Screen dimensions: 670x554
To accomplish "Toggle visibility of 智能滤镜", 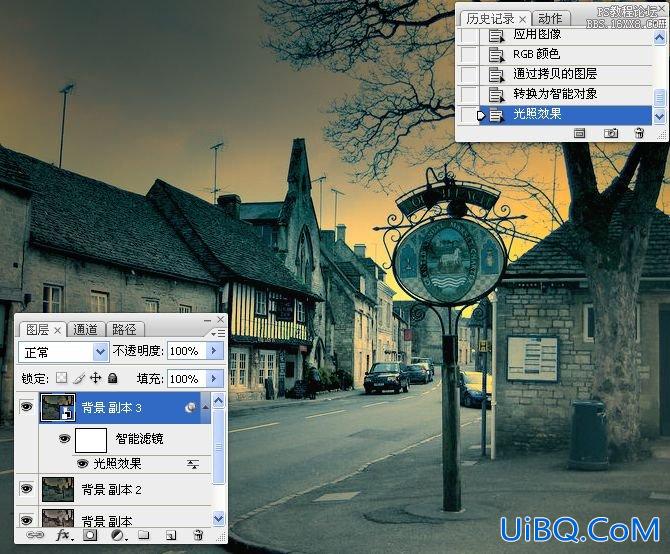I will point(65,439).
